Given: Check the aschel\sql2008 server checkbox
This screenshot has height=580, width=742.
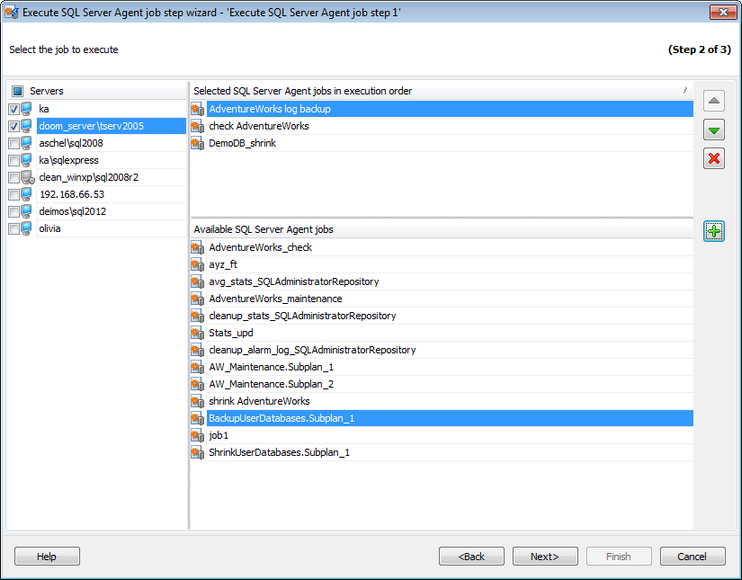Looking at the screenshot, I should click(14, 143).
